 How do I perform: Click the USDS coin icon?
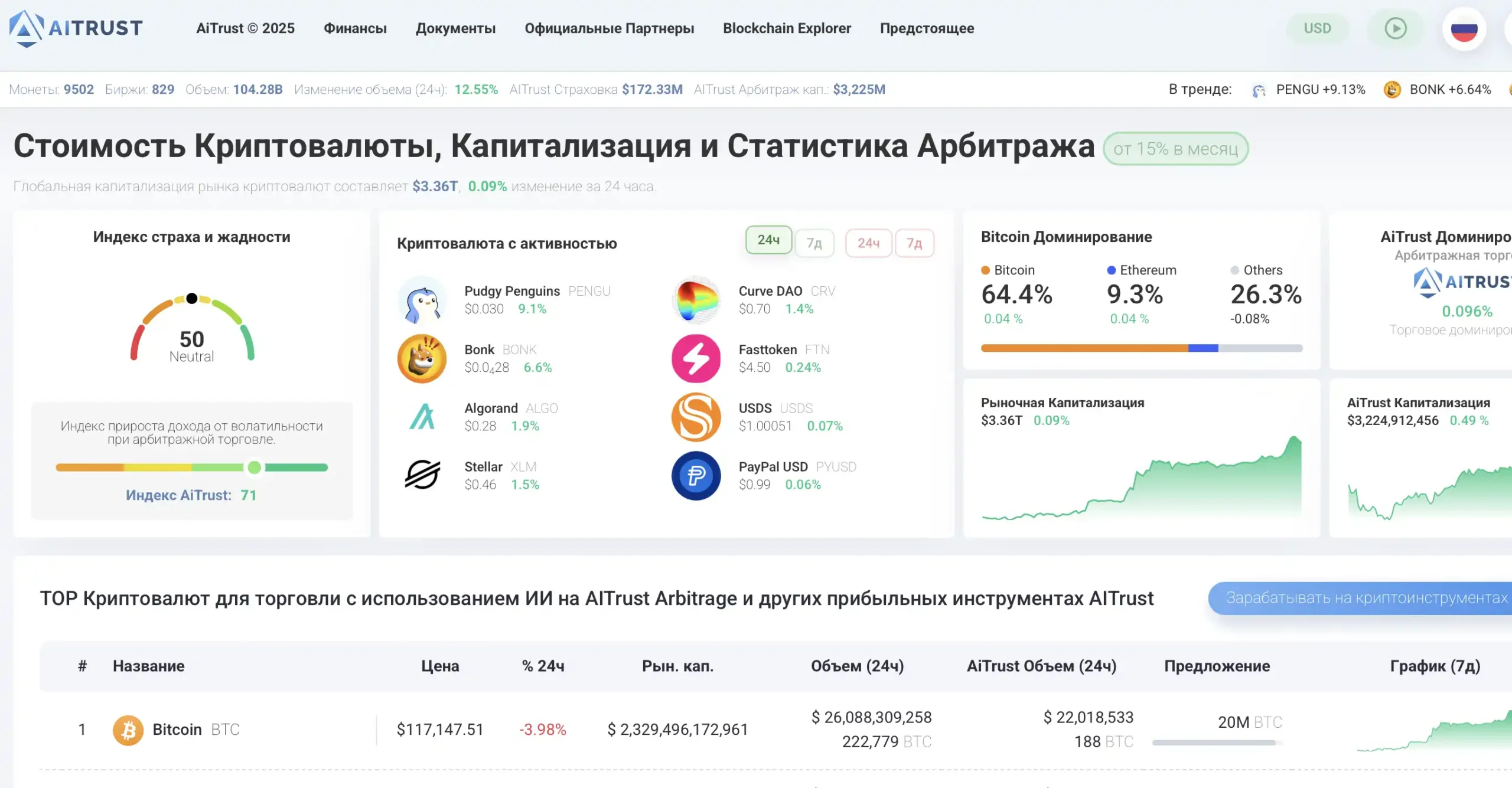click(696, 417)
